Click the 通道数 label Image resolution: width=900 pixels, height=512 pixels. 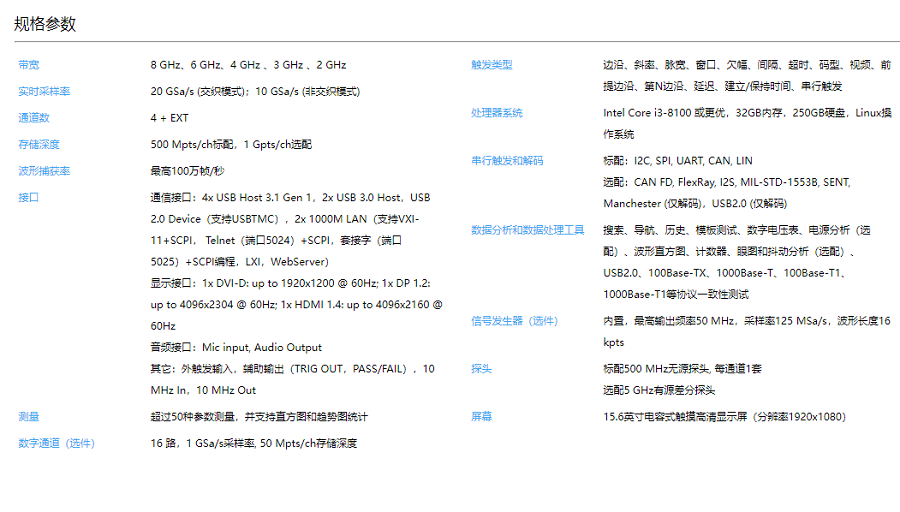[34, 118]
